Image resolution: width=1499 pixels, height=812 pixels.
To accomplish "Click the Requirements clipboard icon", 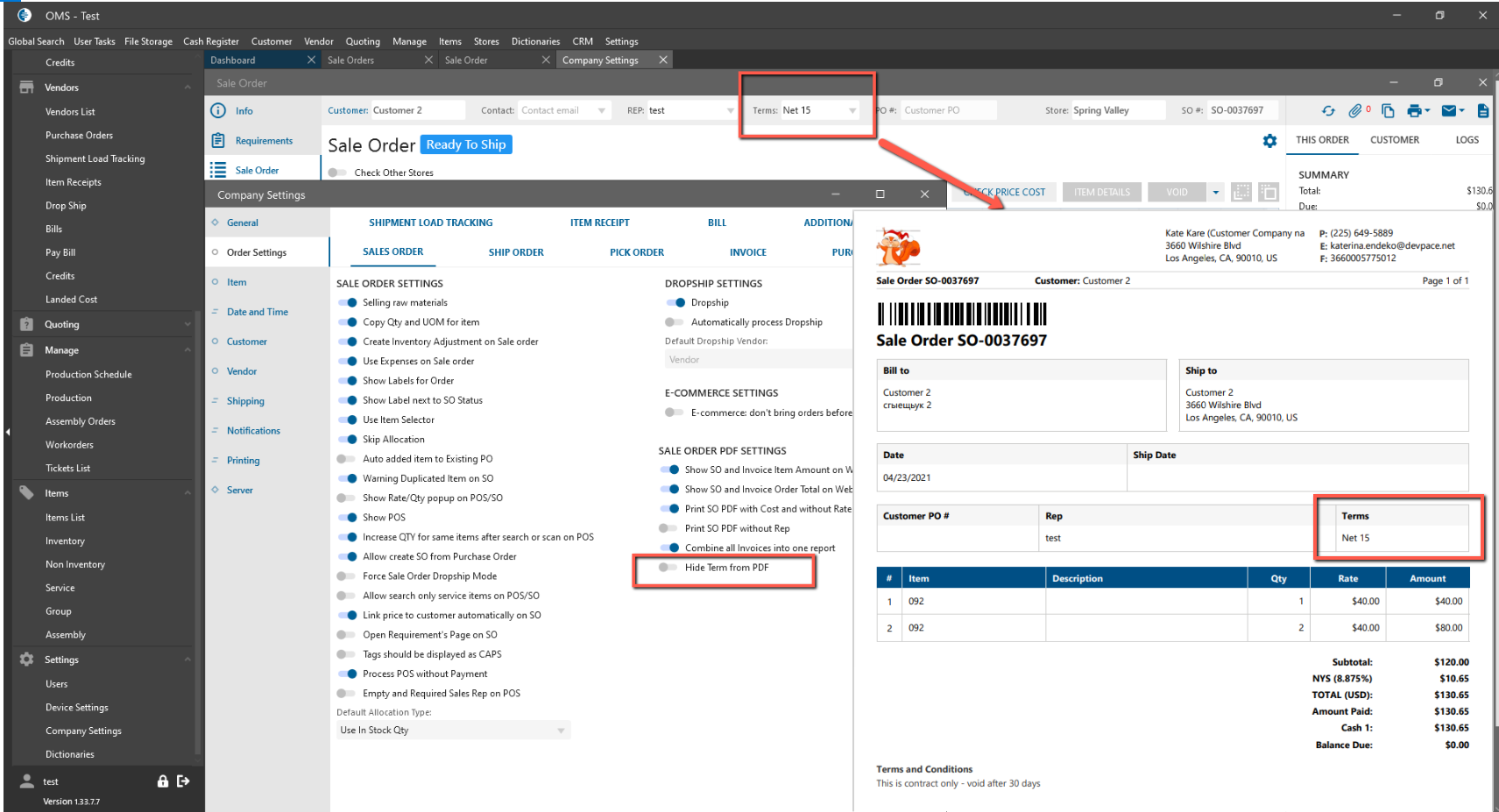I will point(218,140).
